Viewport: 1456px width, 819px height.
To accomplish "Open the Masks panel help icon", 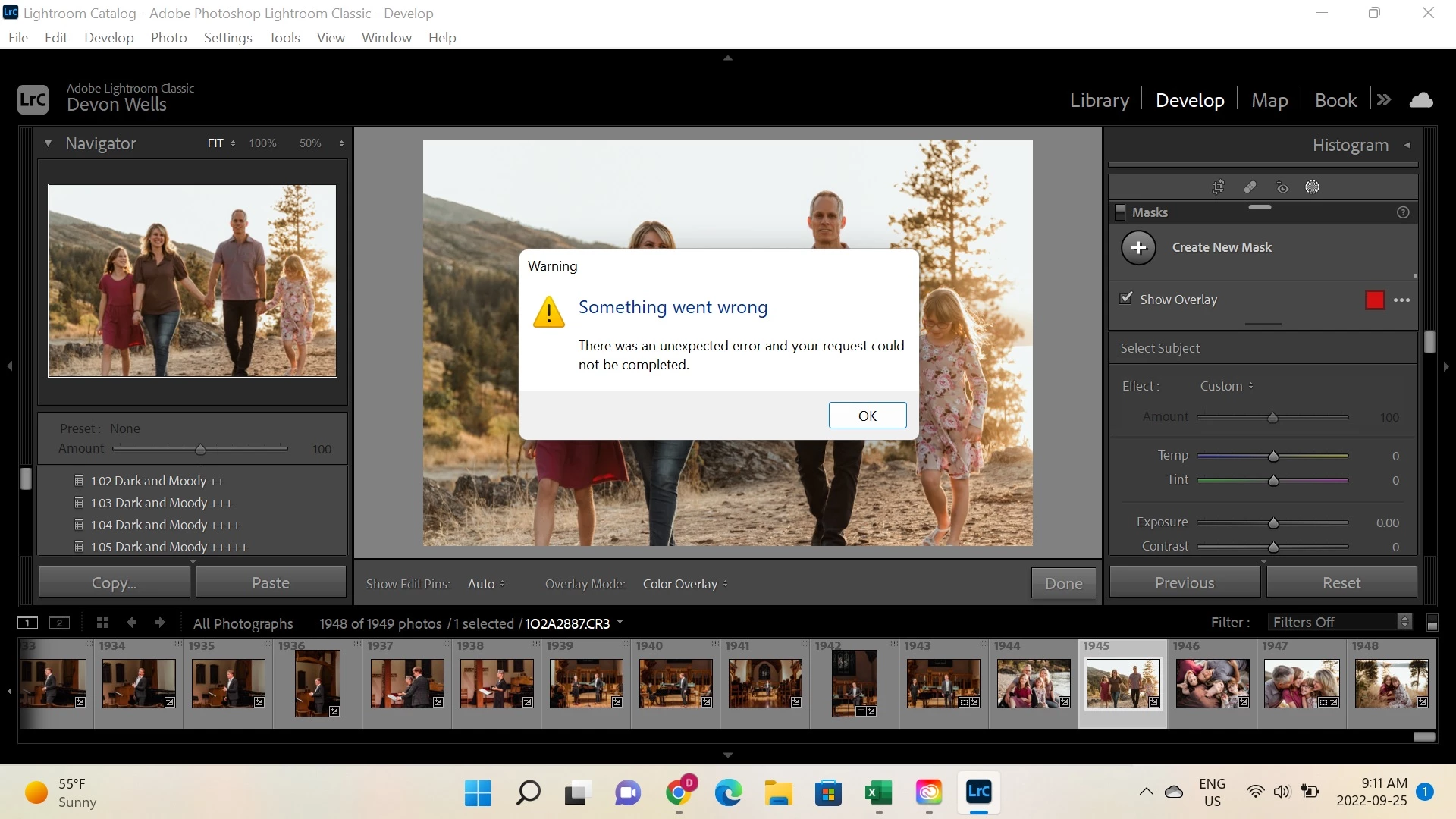I will (x=1403, y=212).
